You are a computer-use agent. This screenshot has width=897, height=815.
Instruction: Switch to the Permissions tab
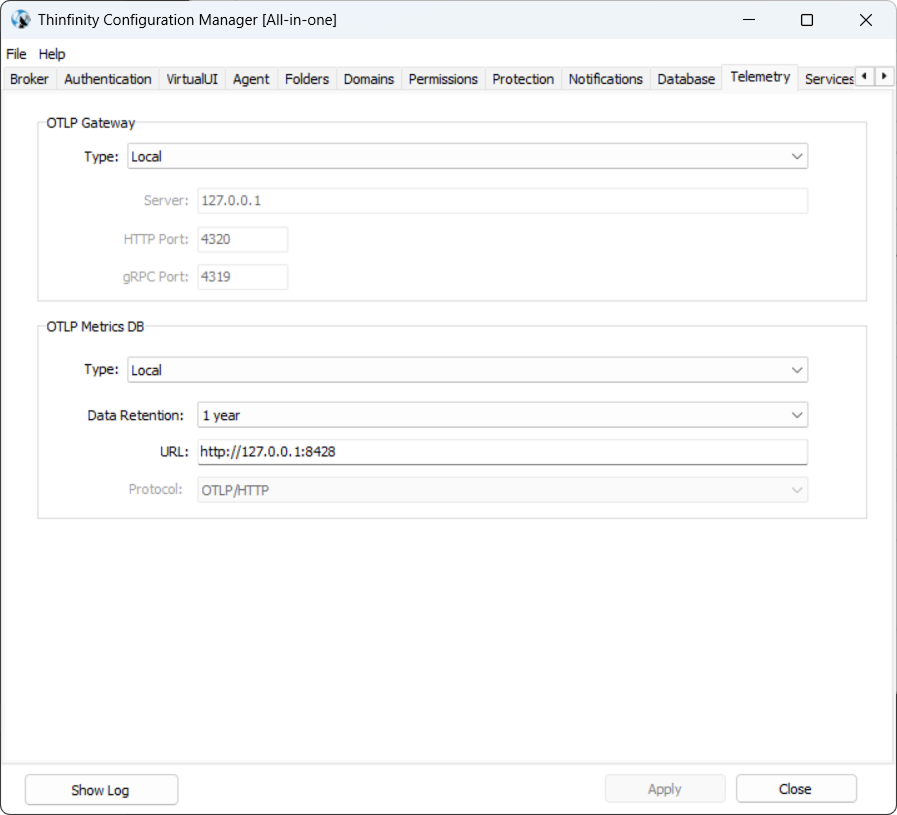click(443, 79)
